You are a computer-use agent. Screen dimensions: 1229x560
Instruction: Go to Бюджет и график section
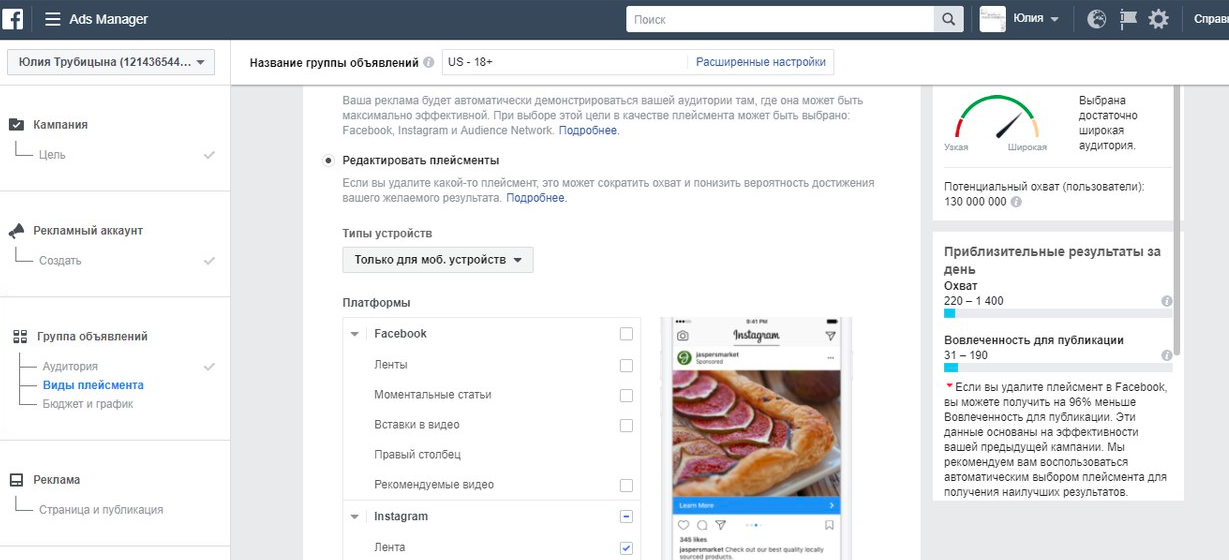88,404
